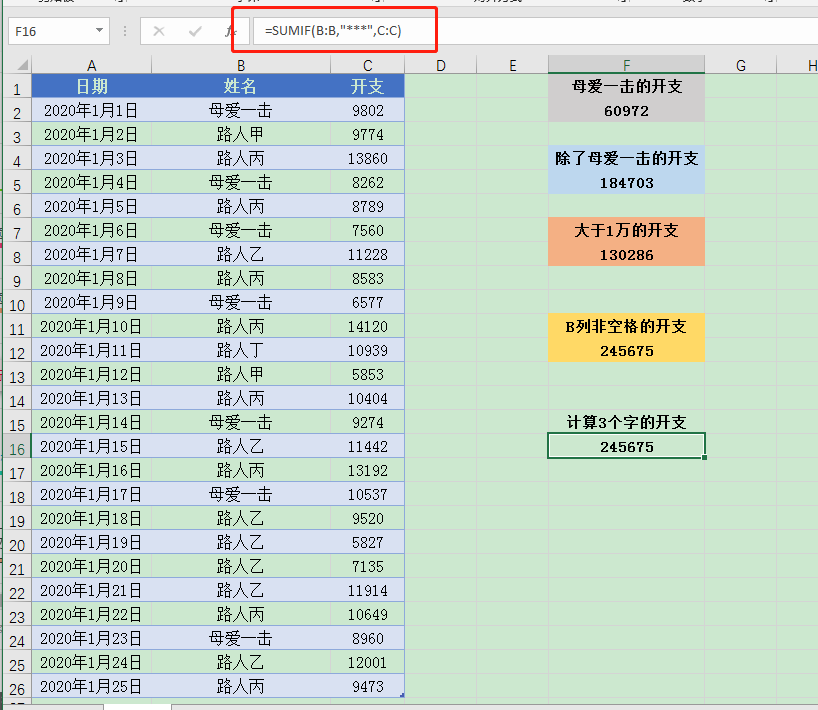Click the 路人丁 cell
818x710 pixels.
pyautogui.click(x=241, y=350)
